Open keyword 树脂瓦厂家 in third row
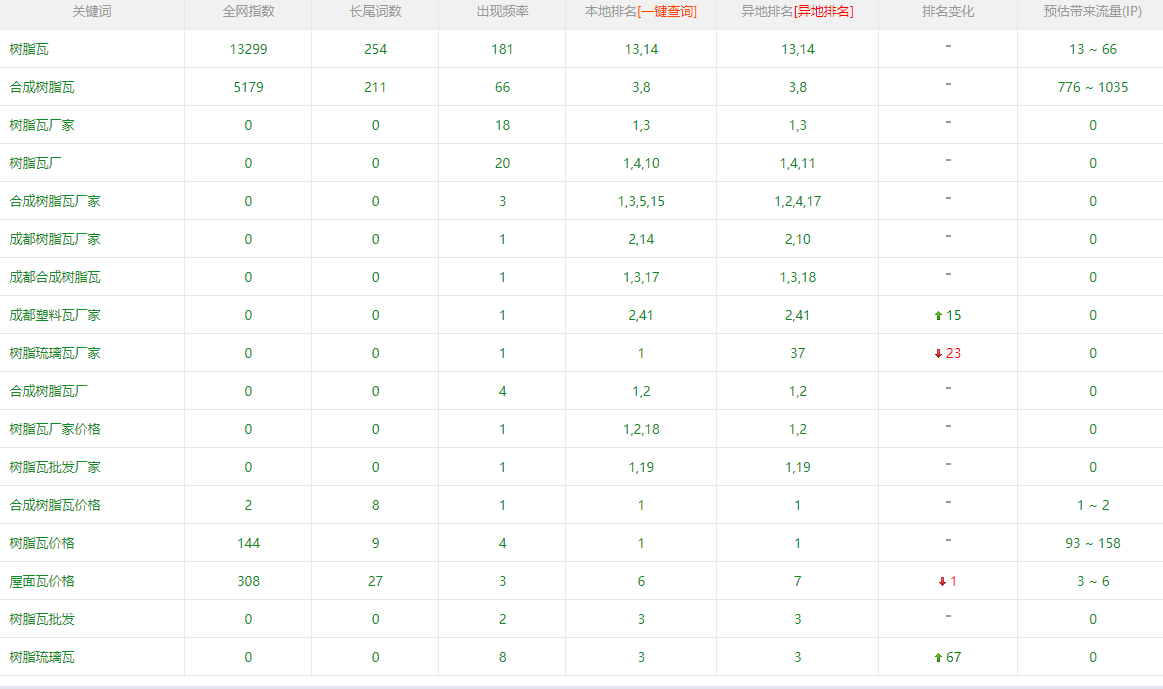1163x689 pixels. click(x=42, y=126)
